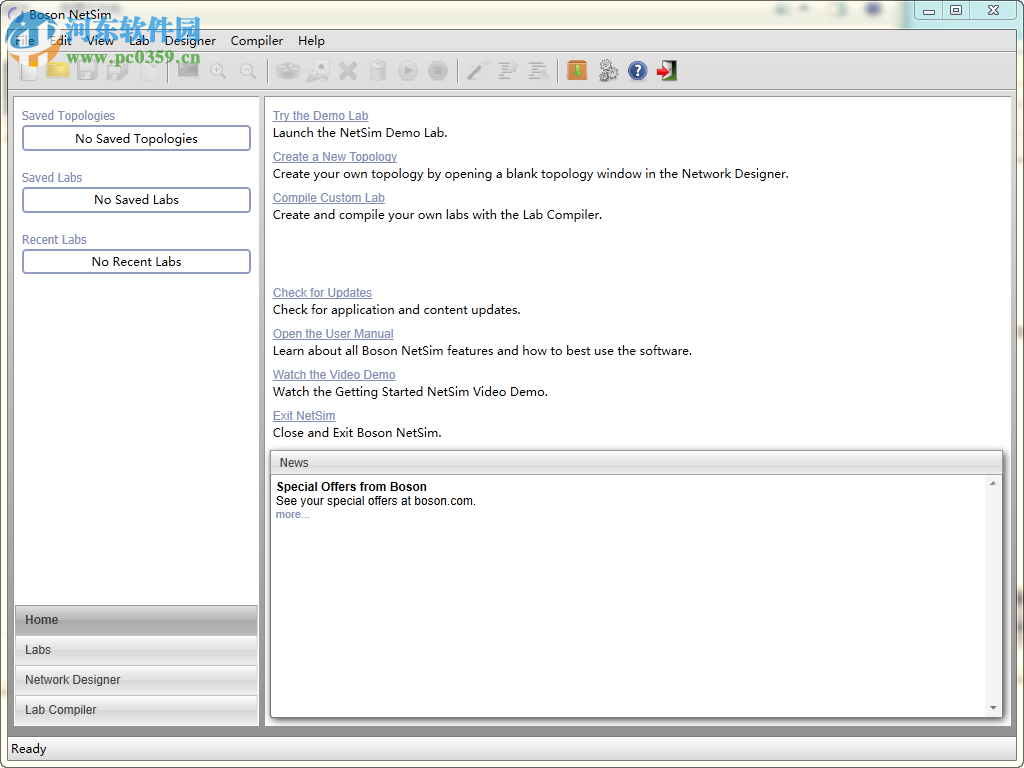Open the User Manual link

[x=333, y=334]
